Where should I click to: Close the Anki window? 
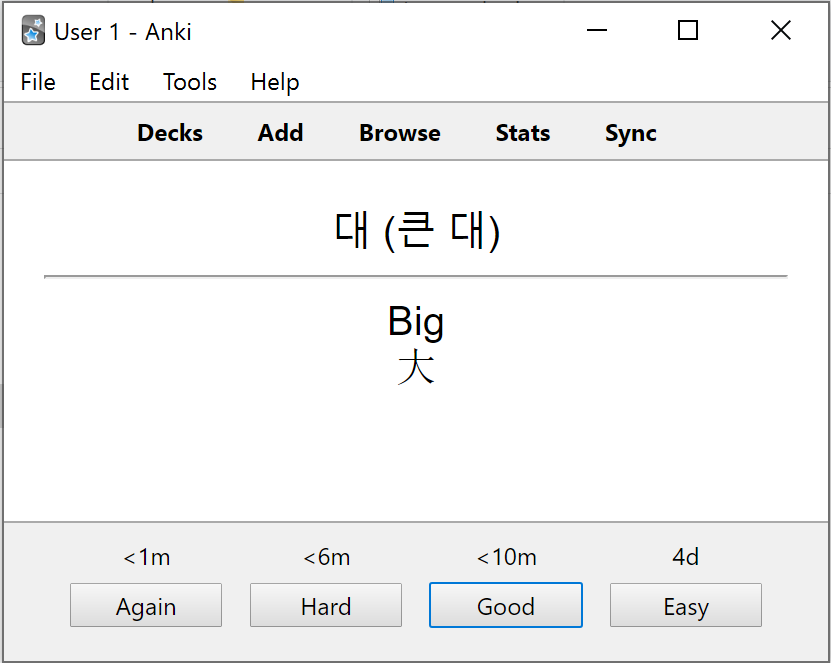click(x=781, y=30)
